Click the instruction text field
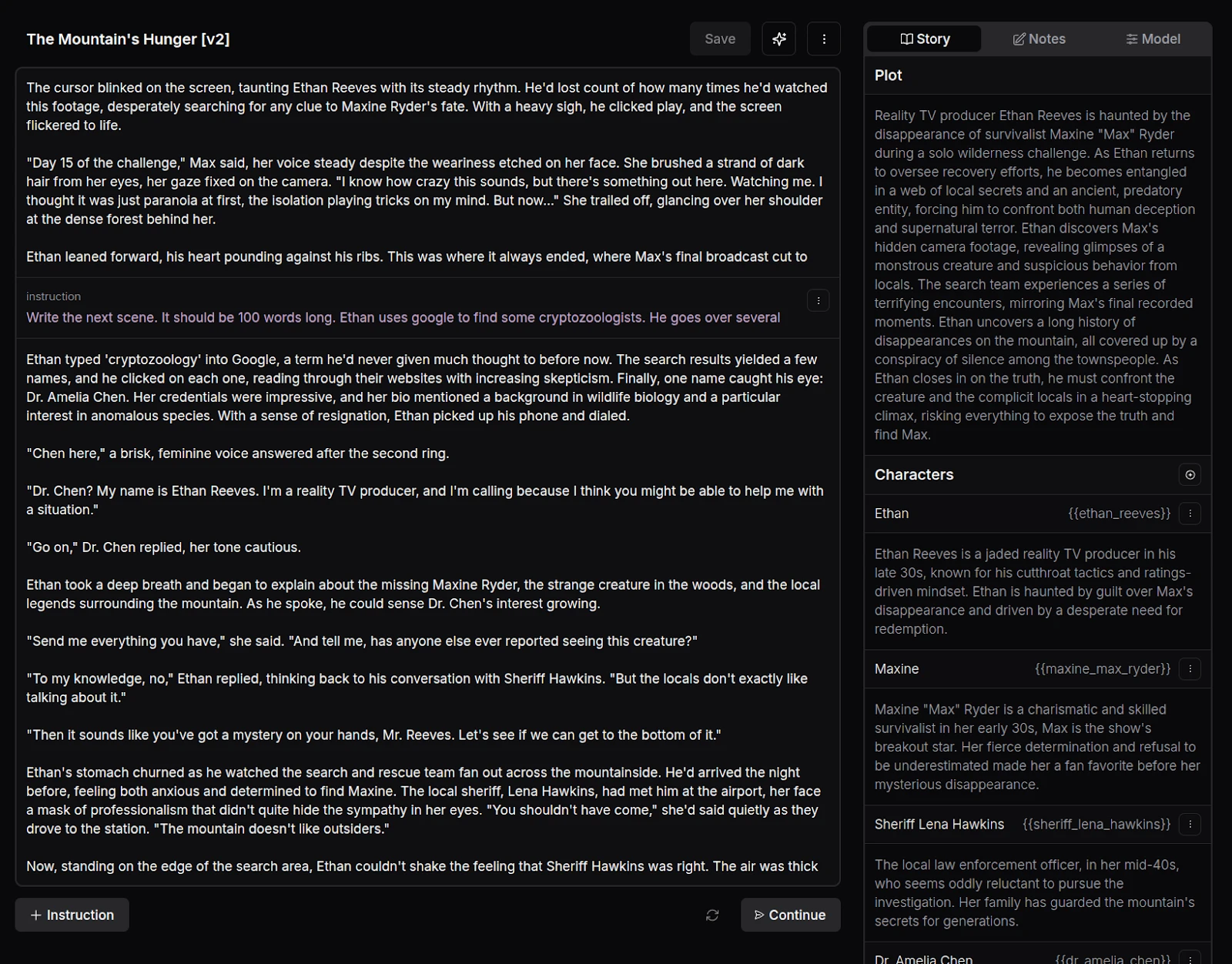 [x=403, y=317]
